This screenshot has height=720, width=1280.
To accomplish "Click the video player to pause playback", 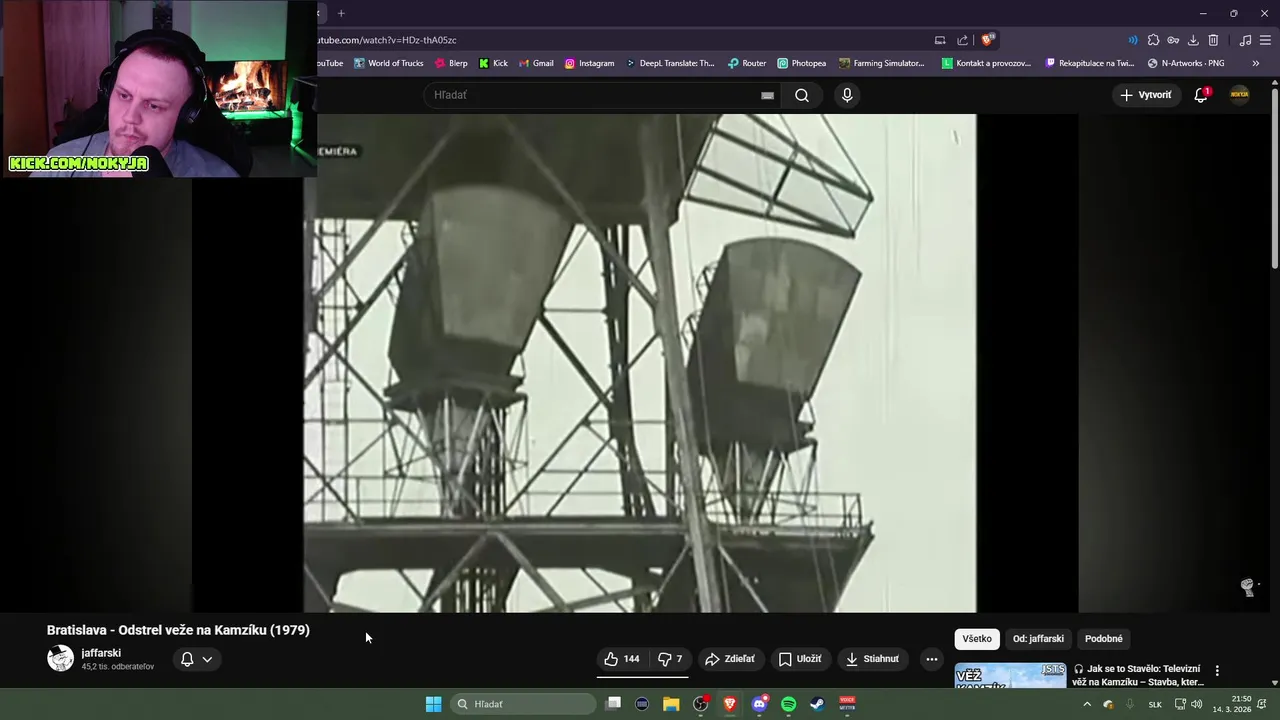I will [640, 363].
